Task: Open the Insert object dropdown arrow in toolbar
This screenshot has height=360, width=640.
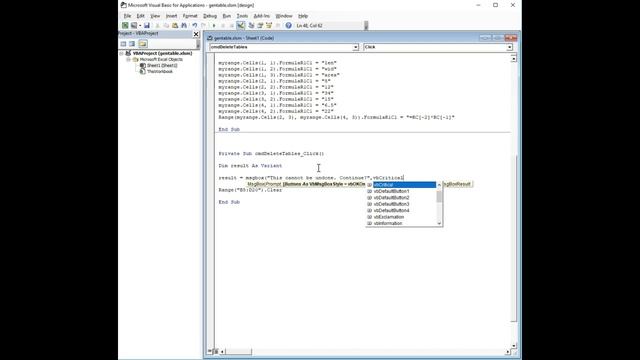Action: click(140, 25)
